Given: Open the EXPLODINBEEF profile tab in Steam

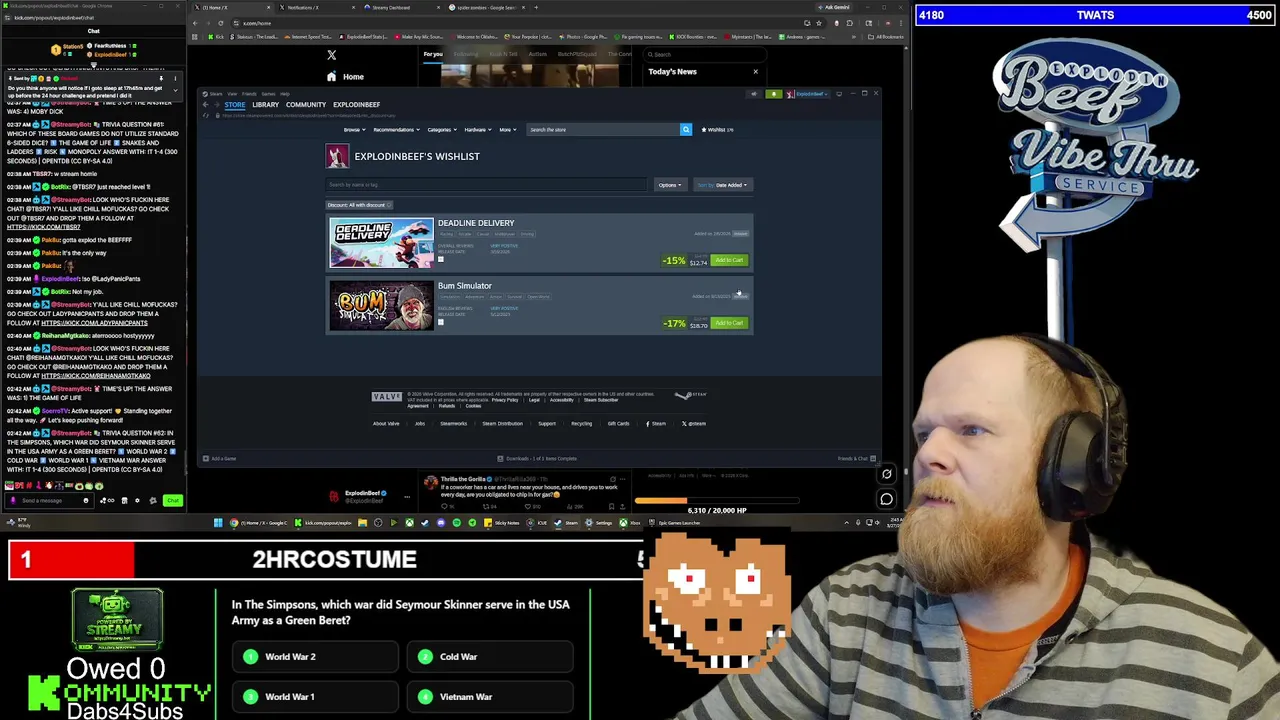Looking at the screenshot, I should 356,104.
